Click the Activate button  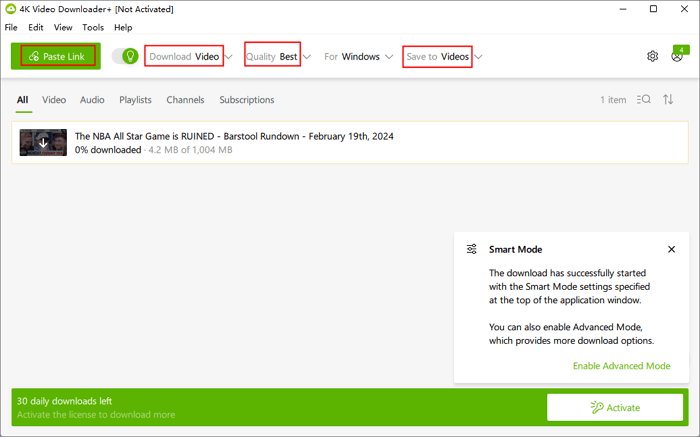point(615,408)
